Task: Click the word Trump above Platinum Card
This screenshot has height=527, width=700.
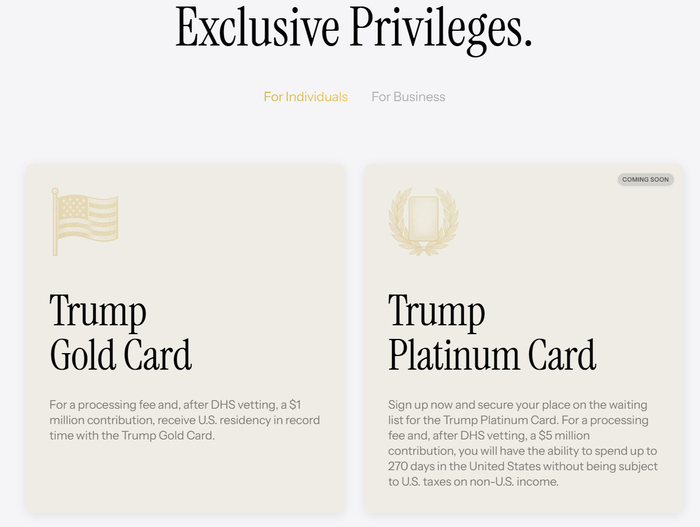Action: coord(437,311)
